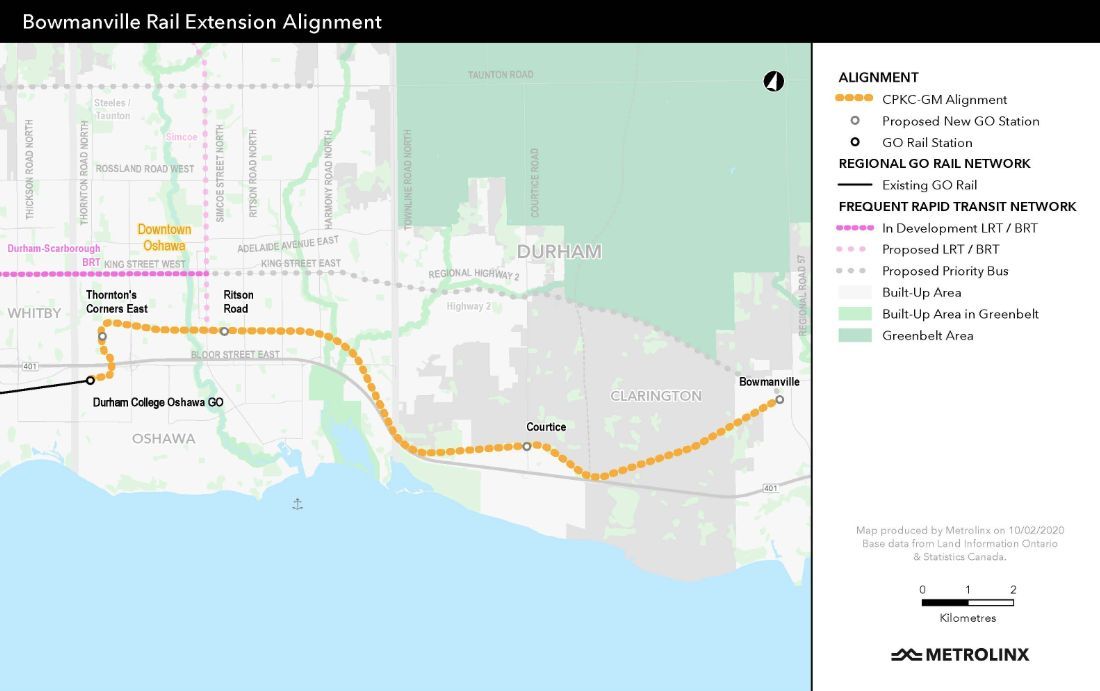Viewport: 1100px width, 691px height.
Task: Click the Durham-Scarborough BRT label
Action: coord(53,255)
